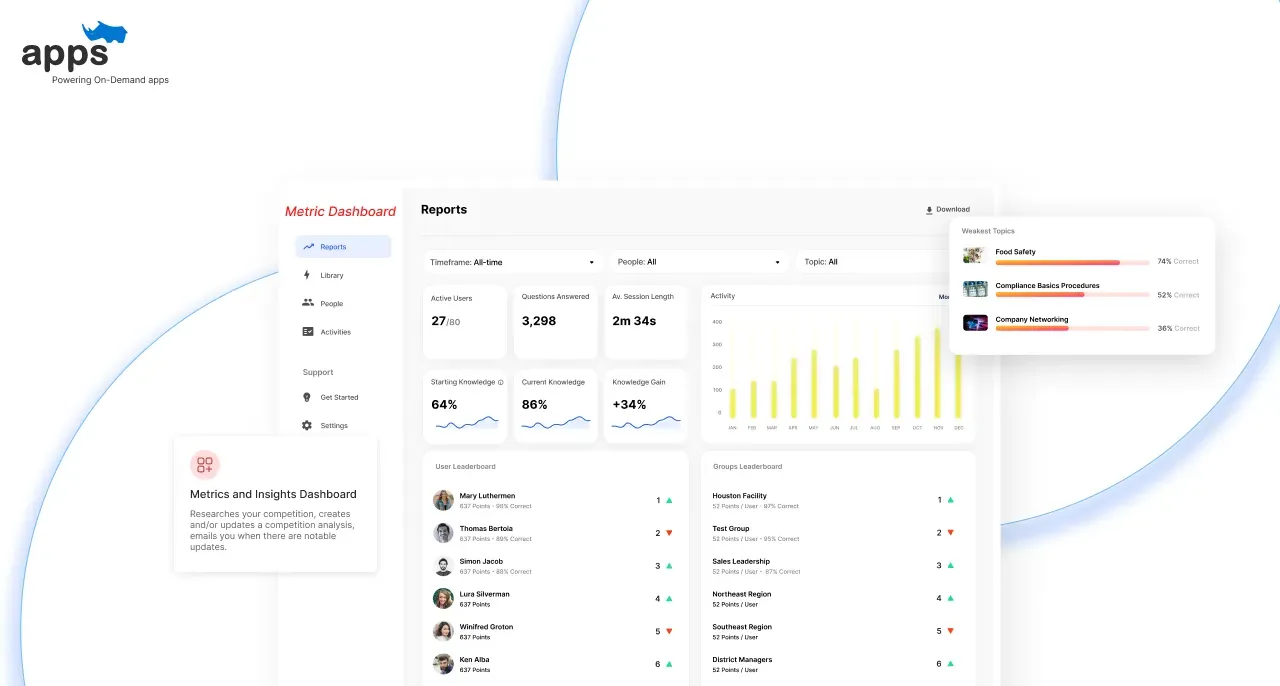This screenshot has height=686, width=1280.
Task: Select the Questions Answered 3,298 card
Action: (x=555, y=322)
